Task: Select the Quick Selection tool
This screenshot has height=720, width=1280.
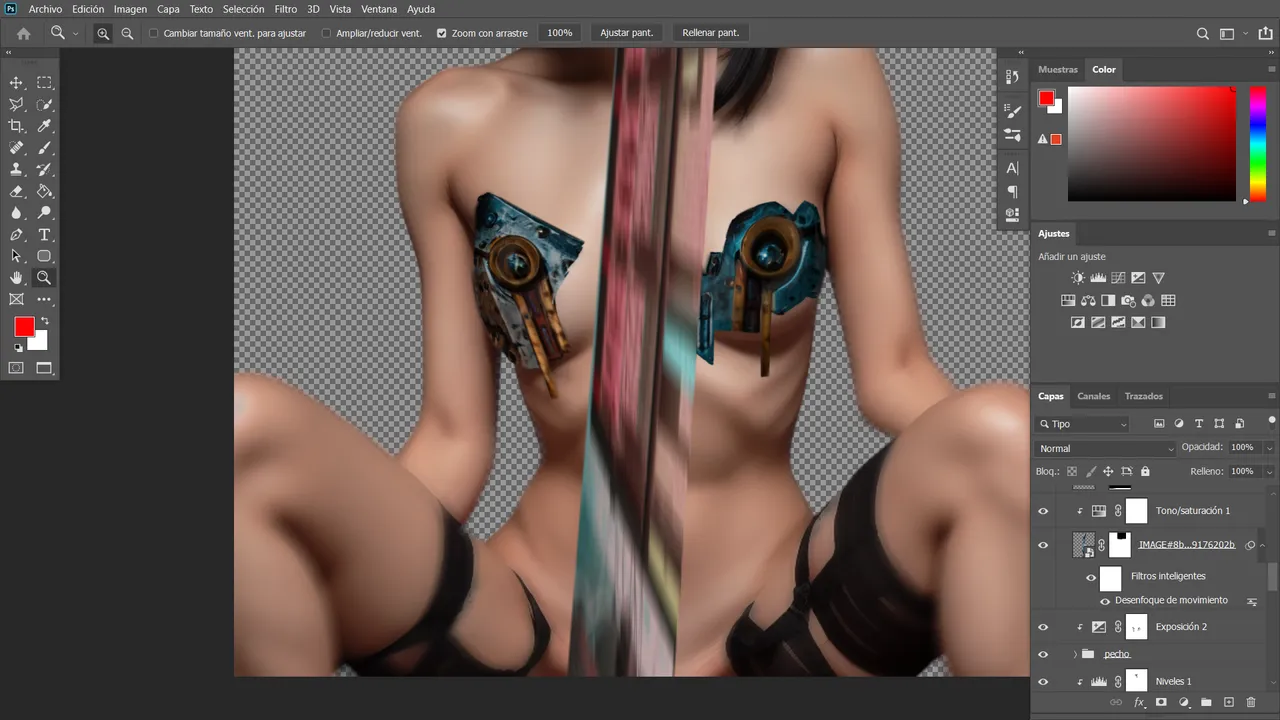Action: coord(44,105)
